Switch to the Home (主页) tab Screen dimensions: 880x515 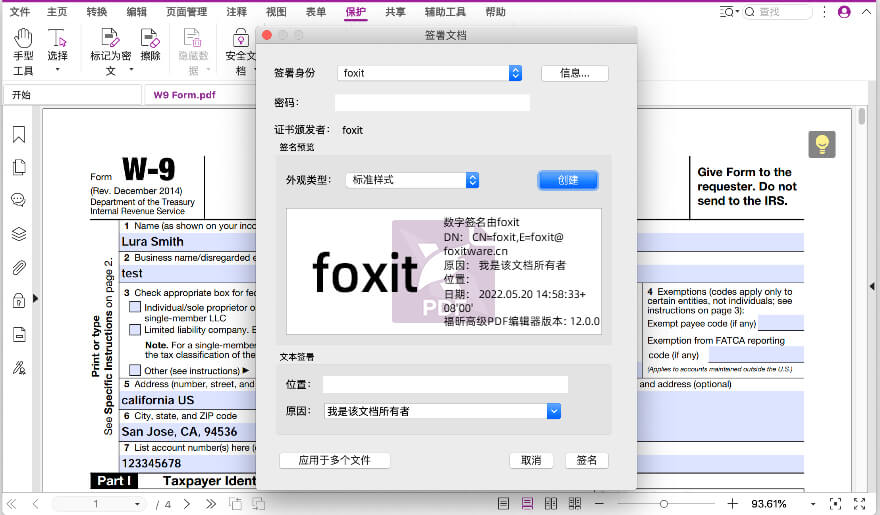pyautogui.click(x=57, y=12)
